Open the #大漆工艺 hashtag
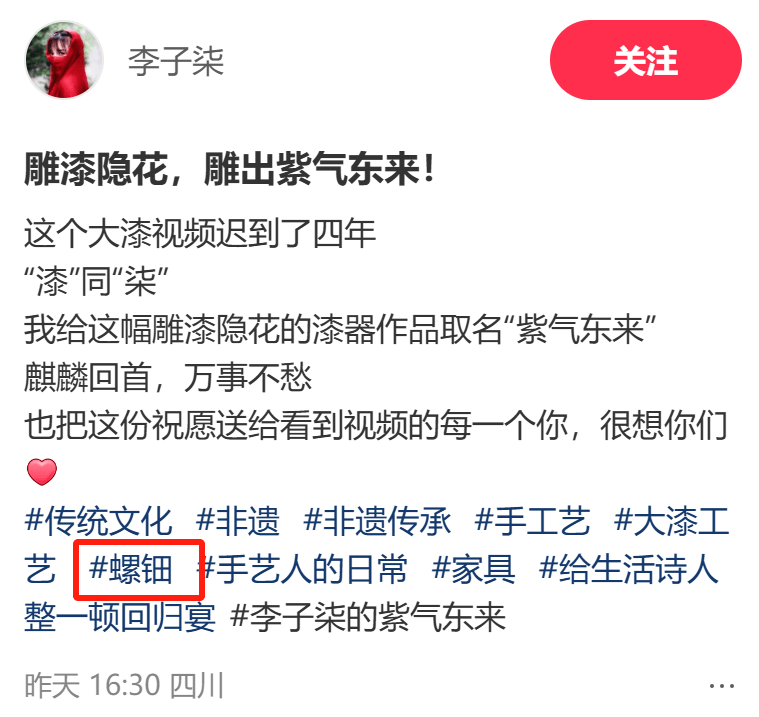 point(671,521)
